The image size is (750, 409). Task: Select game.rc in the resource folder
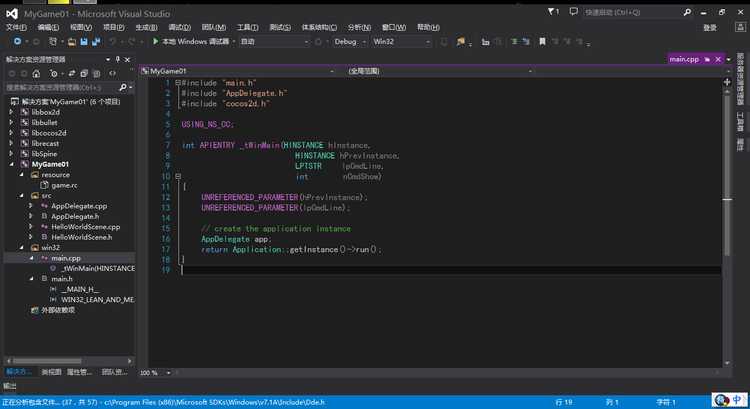tap(64, 185)
